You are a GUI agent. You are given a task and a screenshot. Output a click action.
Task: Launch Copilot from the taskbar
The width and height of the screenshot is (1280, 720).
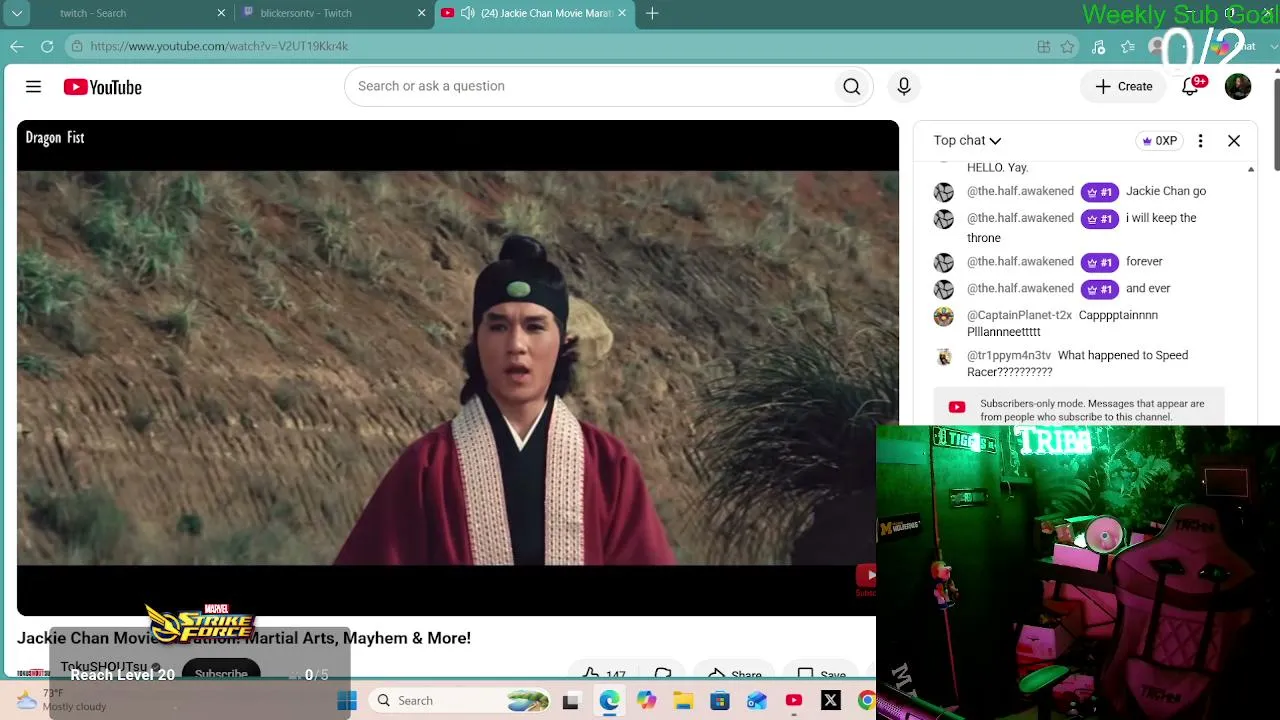[x=646, y=701]
